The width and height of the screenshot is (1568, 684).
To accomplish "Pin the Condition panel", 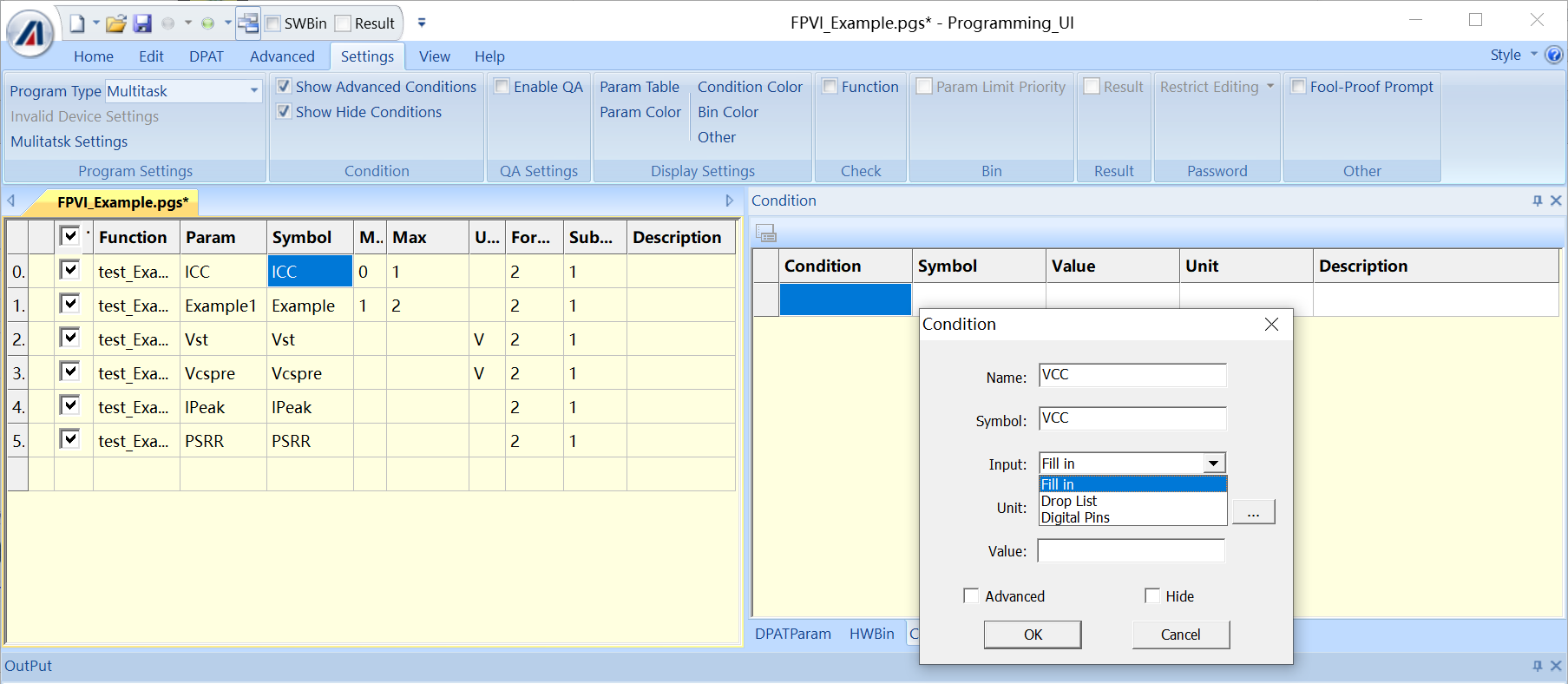I will point(1537,201).
